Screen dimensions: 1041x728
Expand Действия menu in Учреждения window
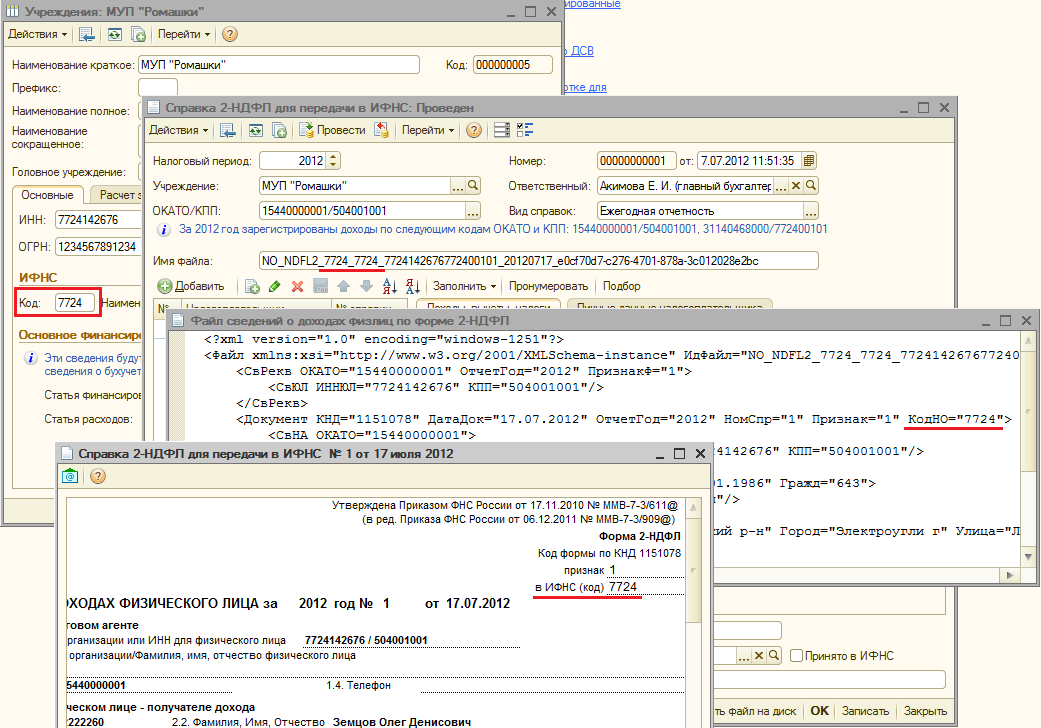[x=38, y=34]
